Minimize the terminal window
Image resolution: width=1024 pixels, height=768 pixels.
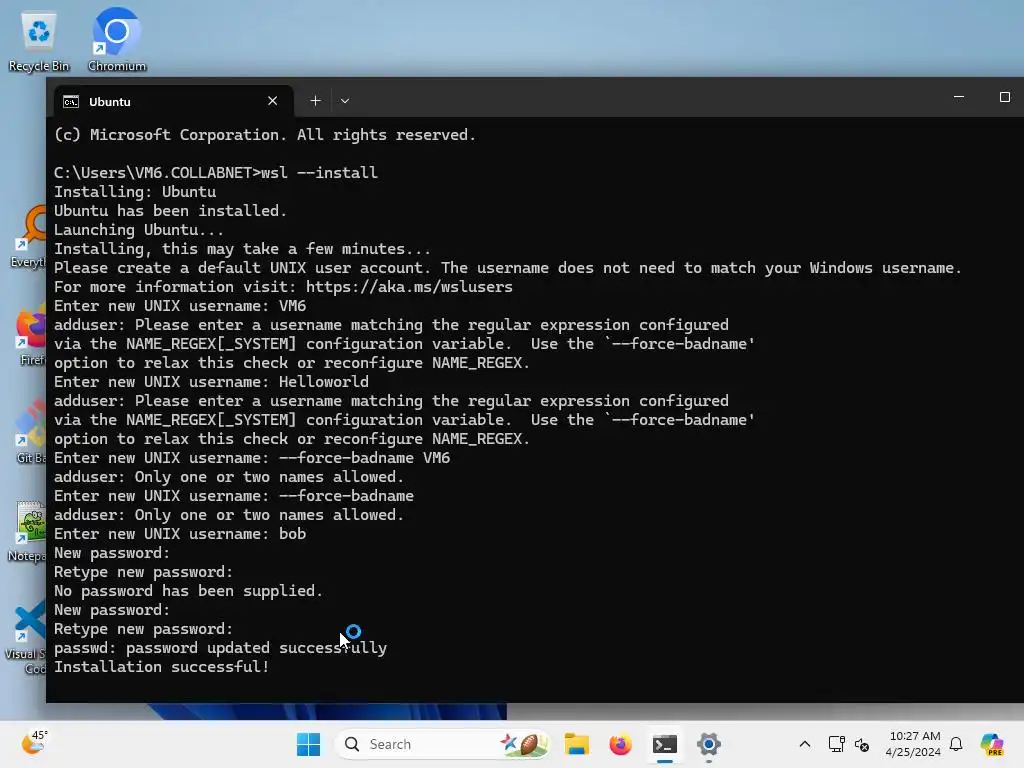[x=959, y=97]
